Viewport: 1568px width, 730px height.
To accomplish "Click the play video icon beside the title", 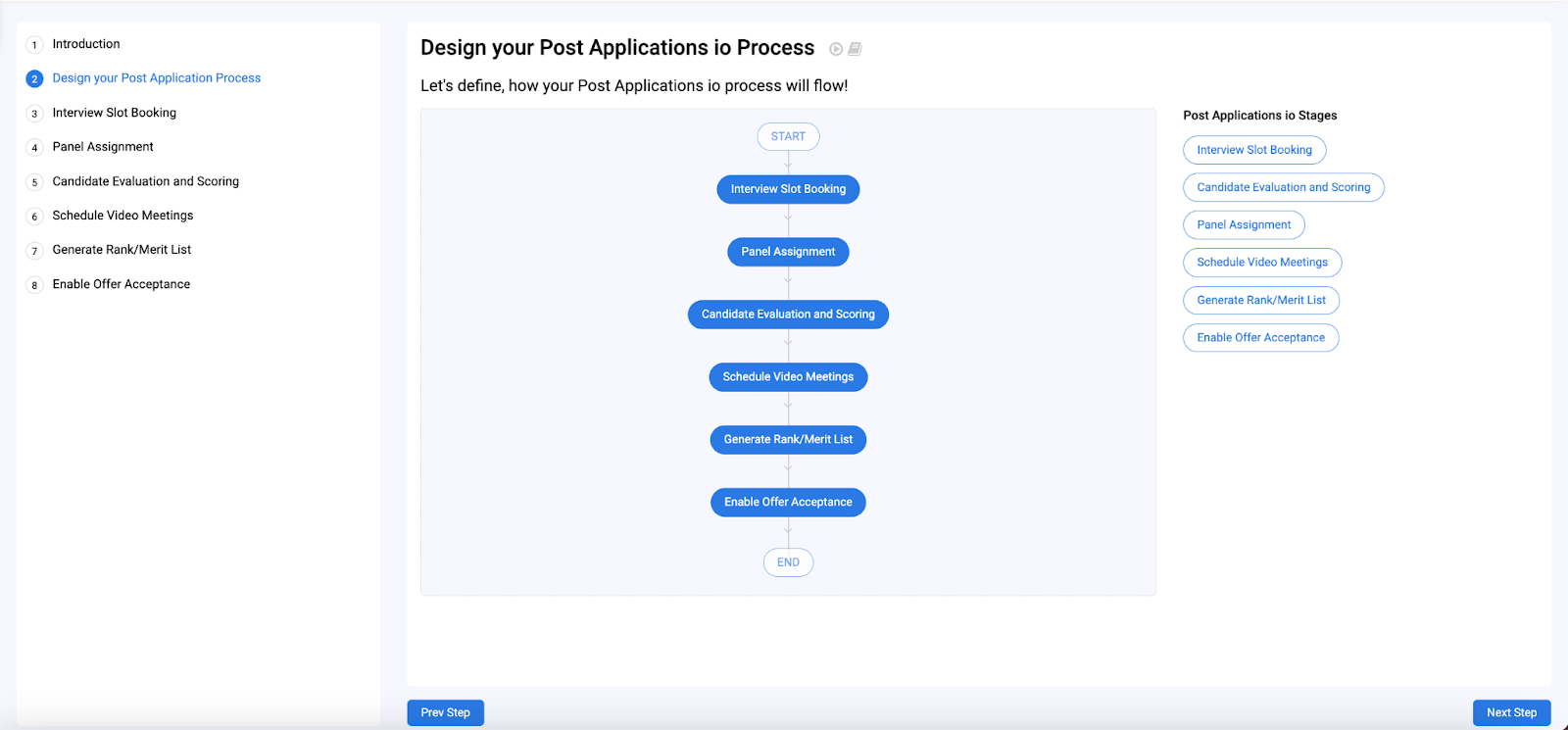I will [836, 49].
